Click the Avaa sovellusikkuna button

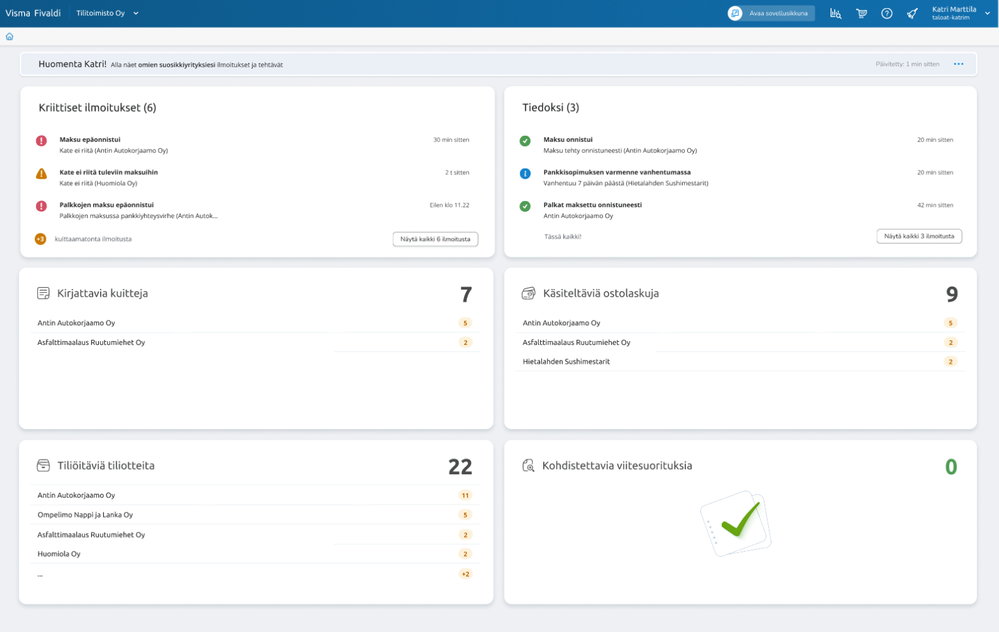coord(771,13)
